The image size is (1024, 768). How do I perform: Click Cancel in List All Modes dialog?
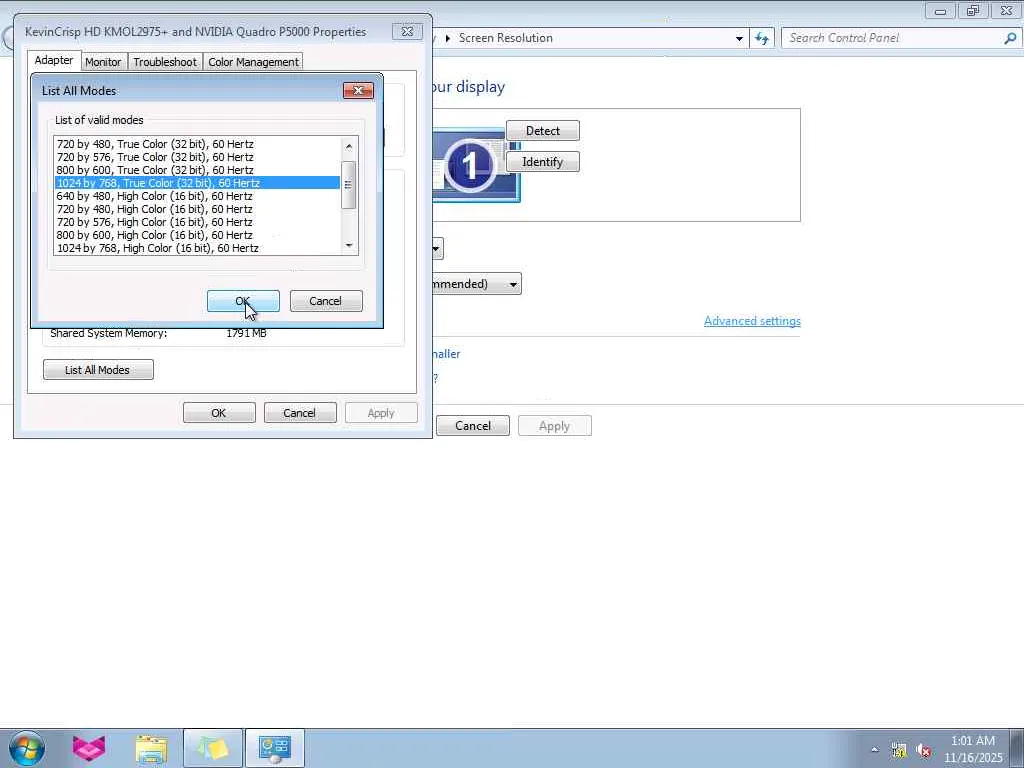coord(326,301)
